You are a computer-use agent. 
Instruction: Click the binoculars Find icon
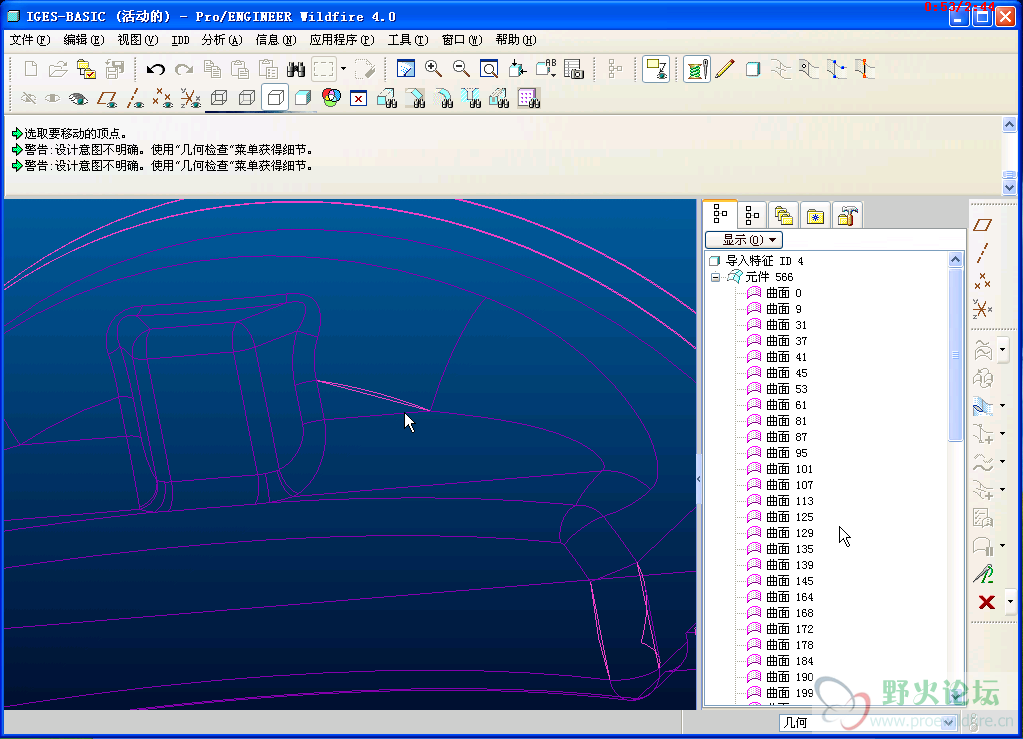pyautogui.click(x=296, y=69)
